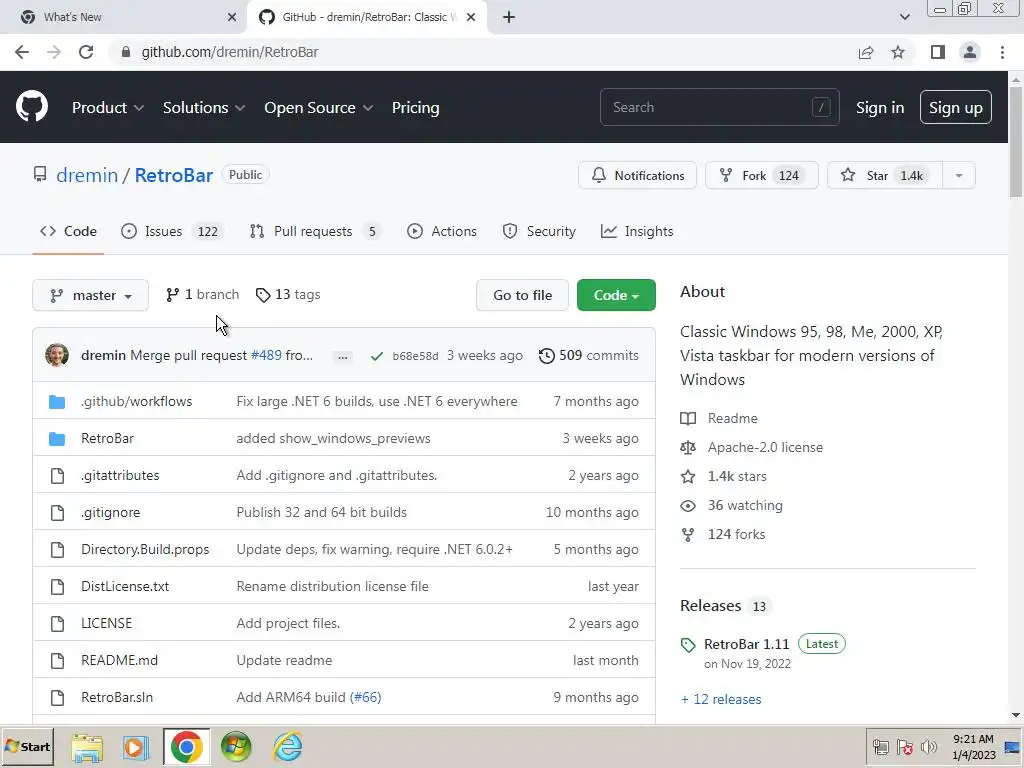
Task: Expand the Open Source menu
Action: (x=319, y=108)
